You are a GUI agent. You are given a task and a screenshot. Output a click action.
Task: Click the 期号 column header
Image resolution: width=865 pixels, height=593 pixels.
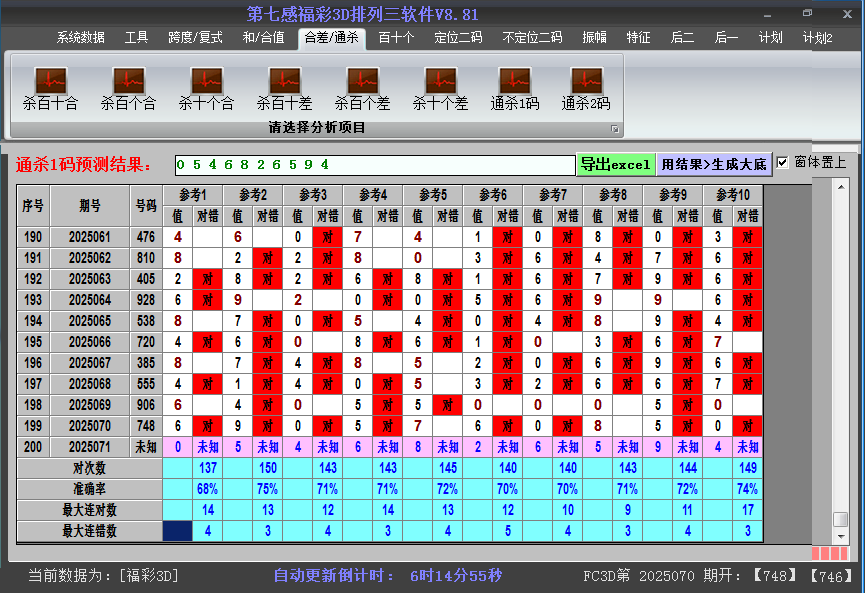point(90,206)
